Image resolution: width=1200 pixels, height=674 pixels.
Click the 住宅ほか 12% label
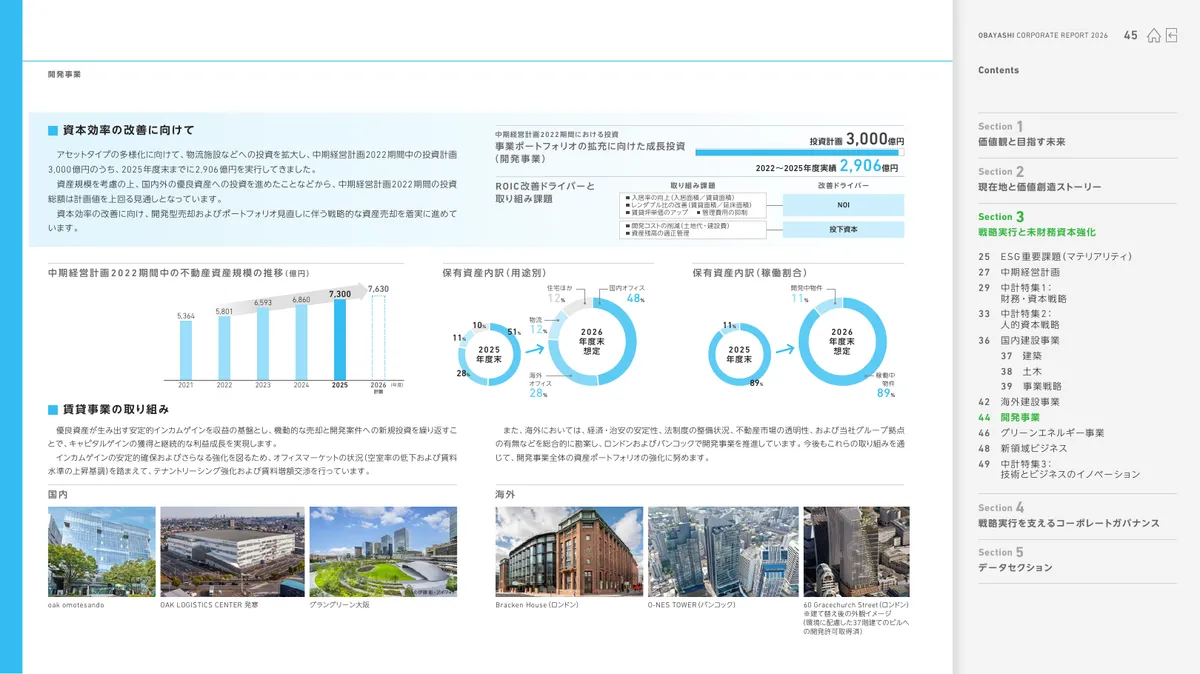click(558, 294)
